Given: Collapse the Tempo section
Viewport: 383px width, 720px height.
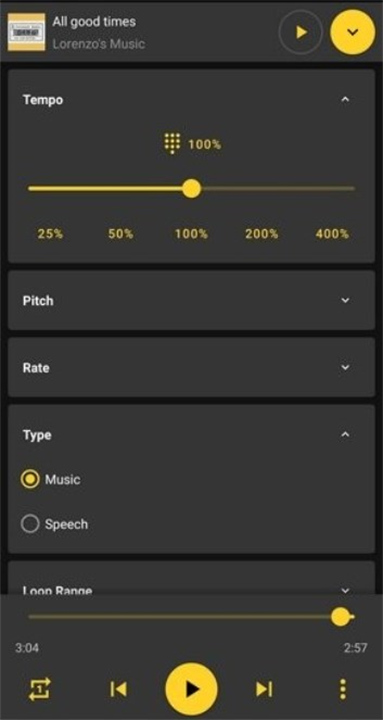Looking at the screenshot, I should pos(346,99).
